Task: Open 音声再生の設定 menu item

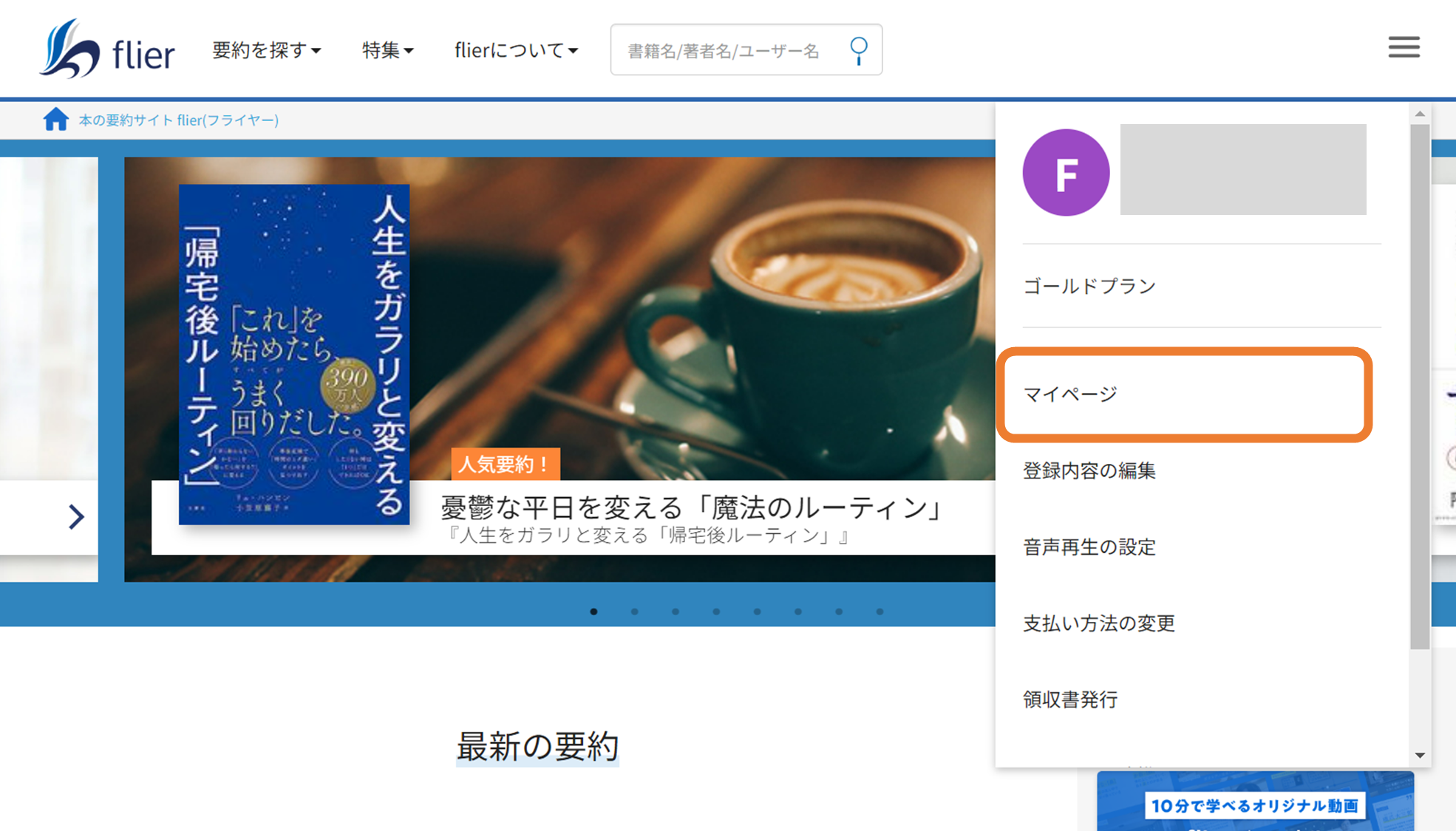Action: tap(1089, 547)
